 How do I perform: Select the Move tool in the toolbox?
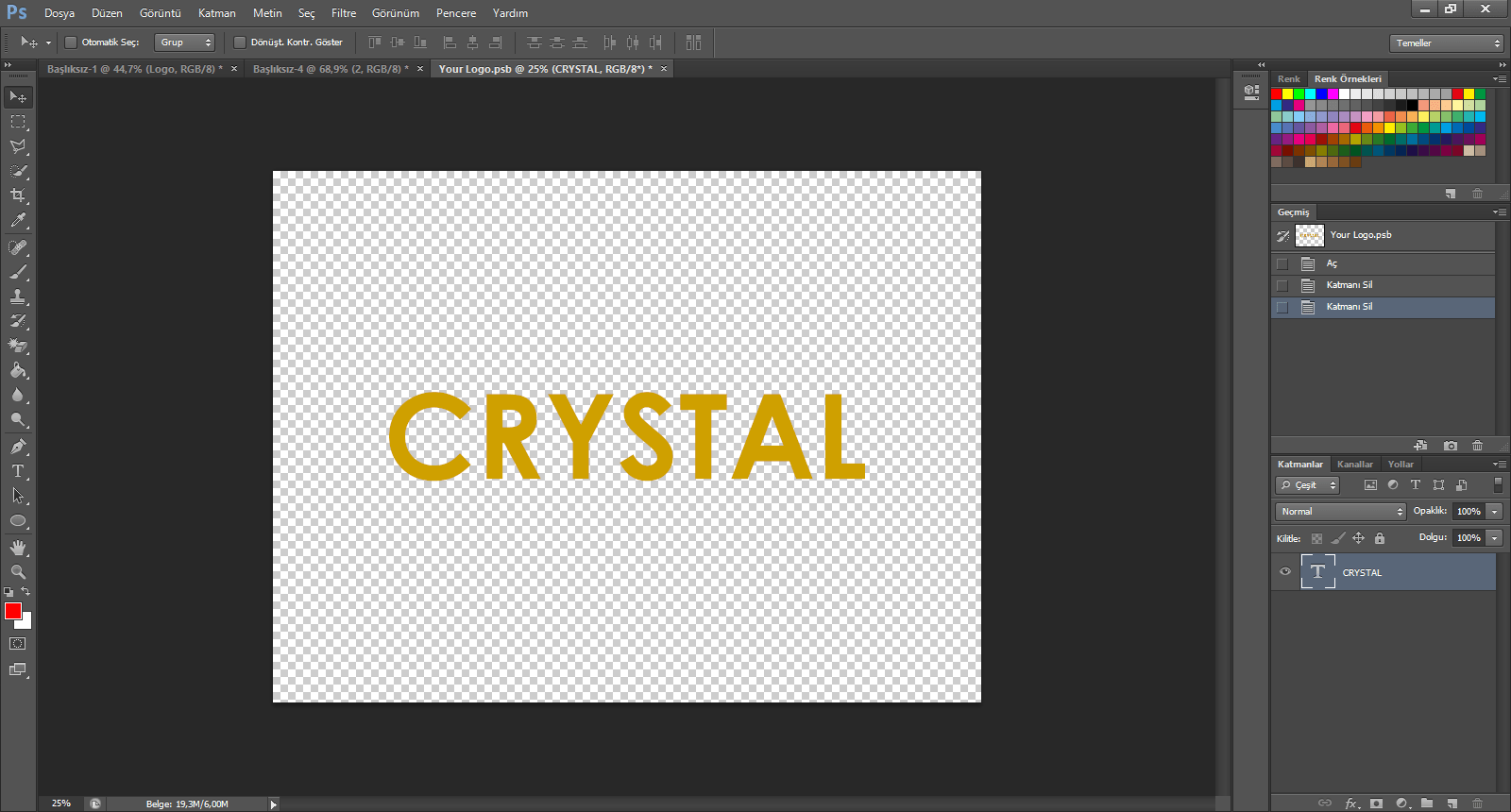pyautogui.click(x=18, y=97)
